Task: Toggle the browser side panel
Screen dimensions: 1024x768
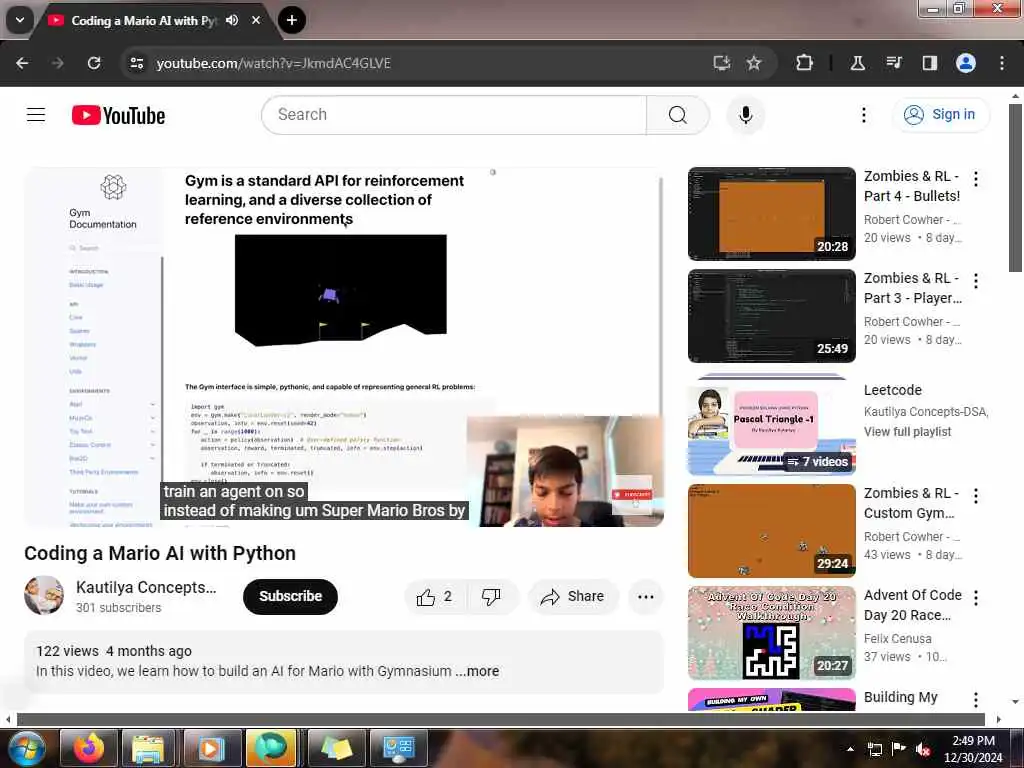Action: [929, 63]
